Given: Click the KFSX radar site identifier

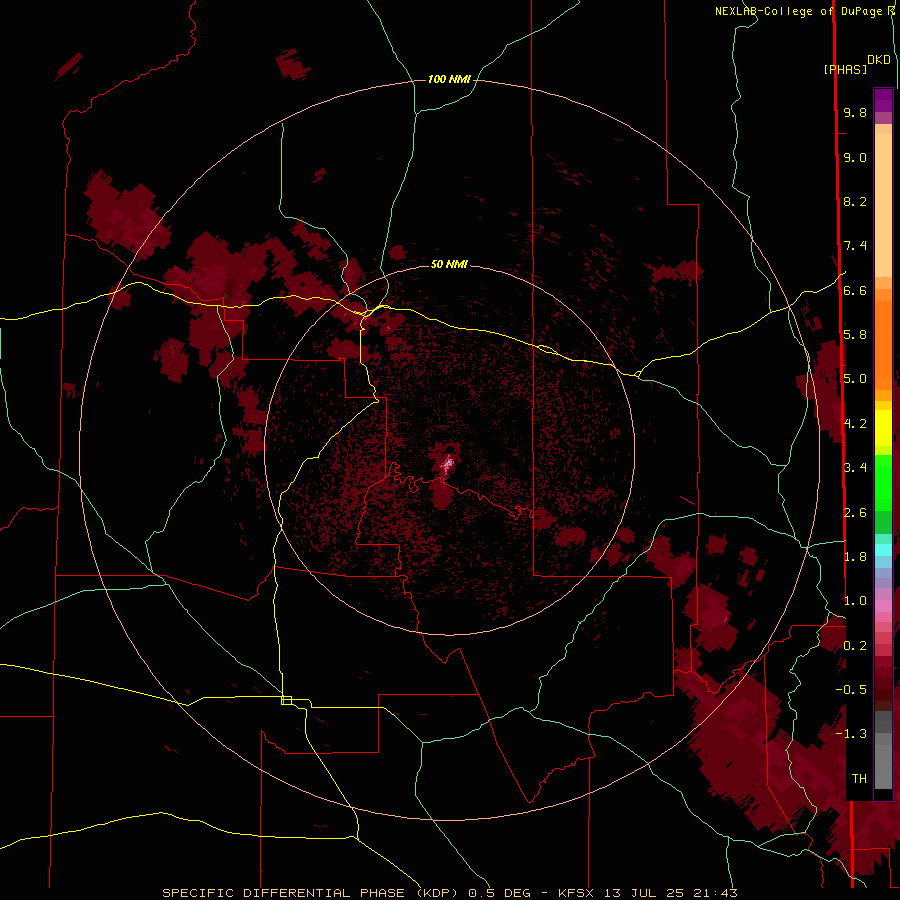Looking at the screenshot, I should point(575,893).
